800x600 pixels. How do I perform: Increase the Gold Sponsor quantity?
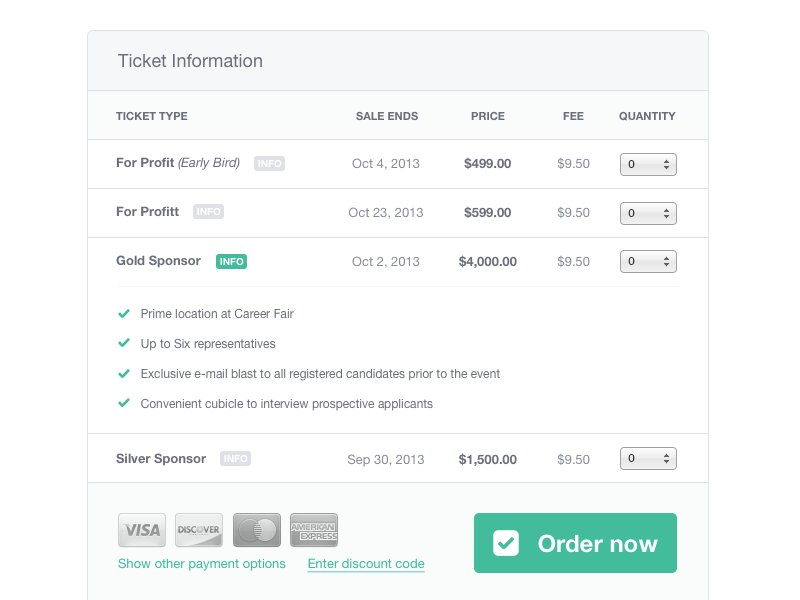point(666,257)
